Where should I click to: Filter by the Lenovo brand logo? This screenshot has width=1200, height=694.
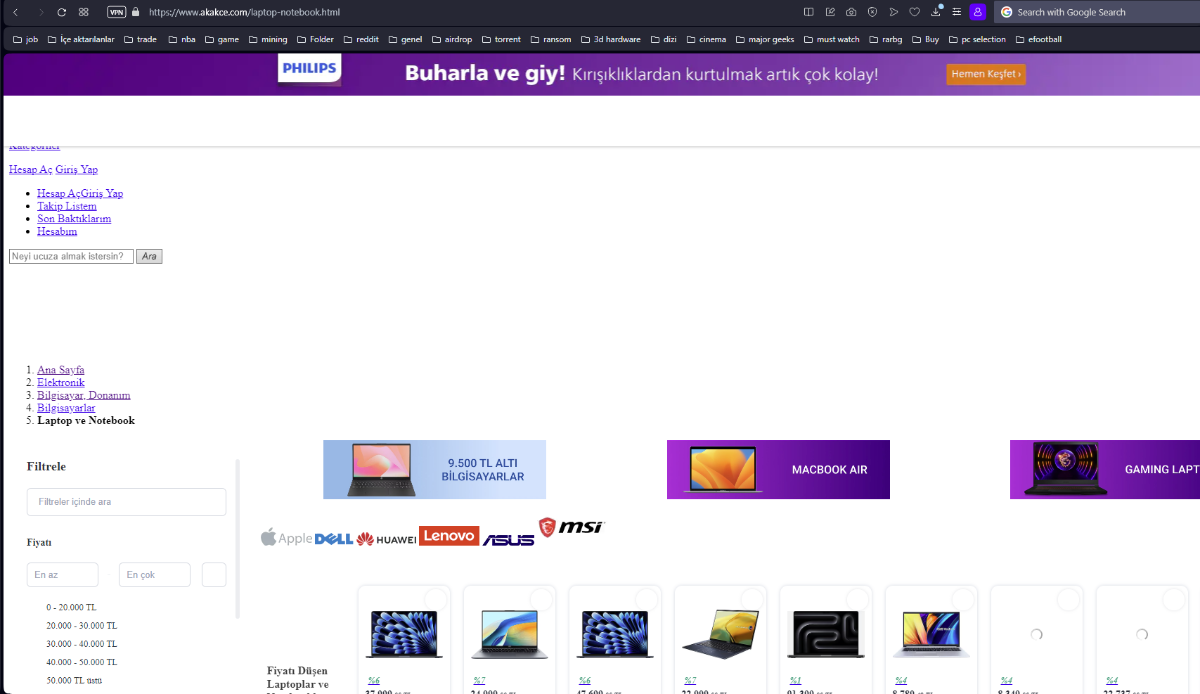(x=449, y=536)
